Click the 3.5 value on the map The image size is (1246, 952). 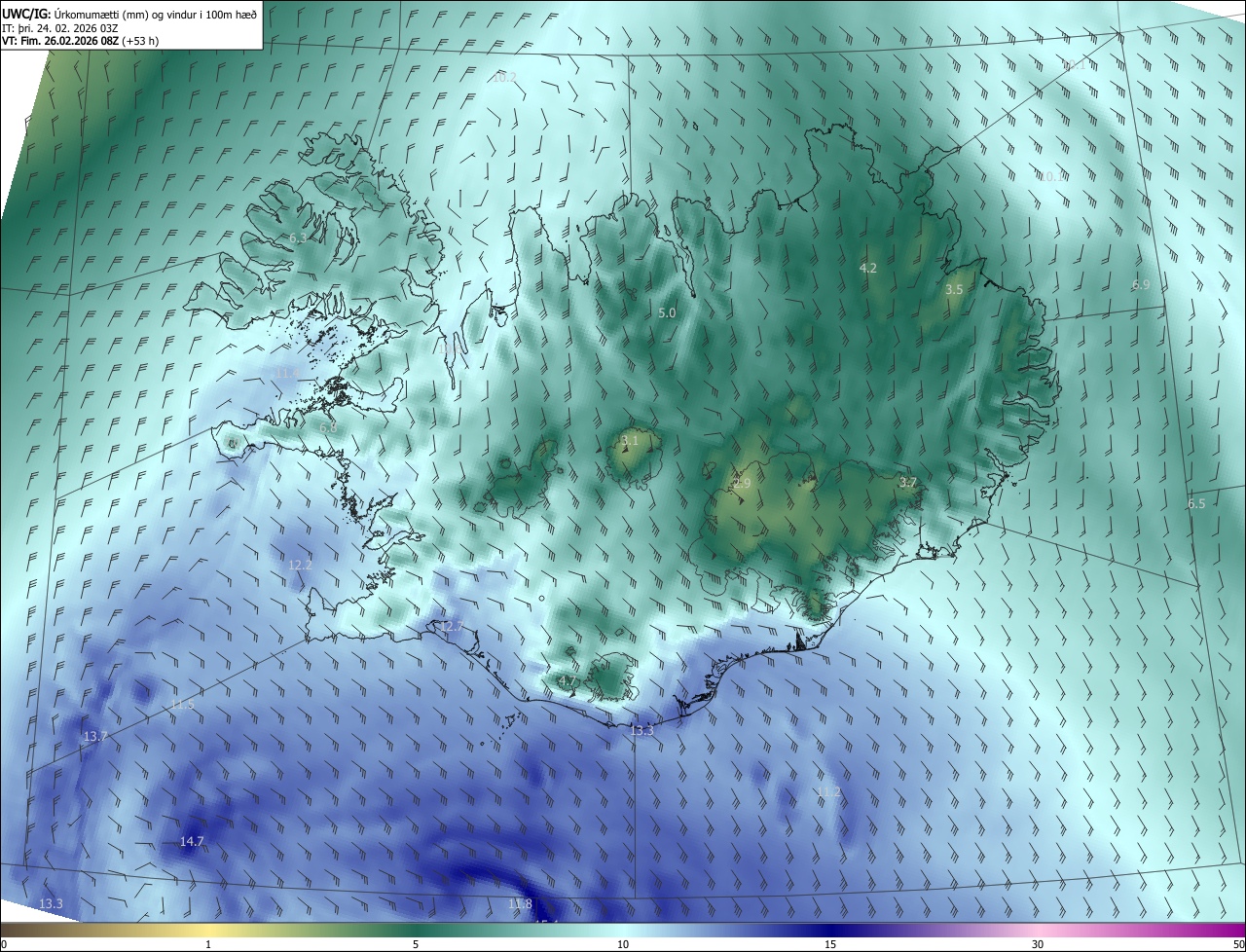954,290
